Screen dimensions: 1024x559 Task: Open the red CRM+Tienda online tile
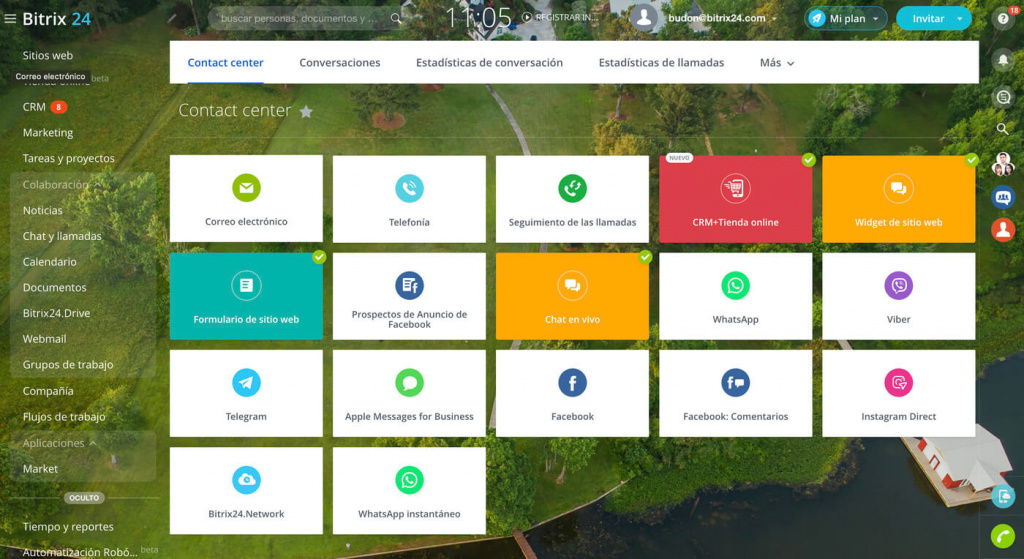[x=735, y=198]
